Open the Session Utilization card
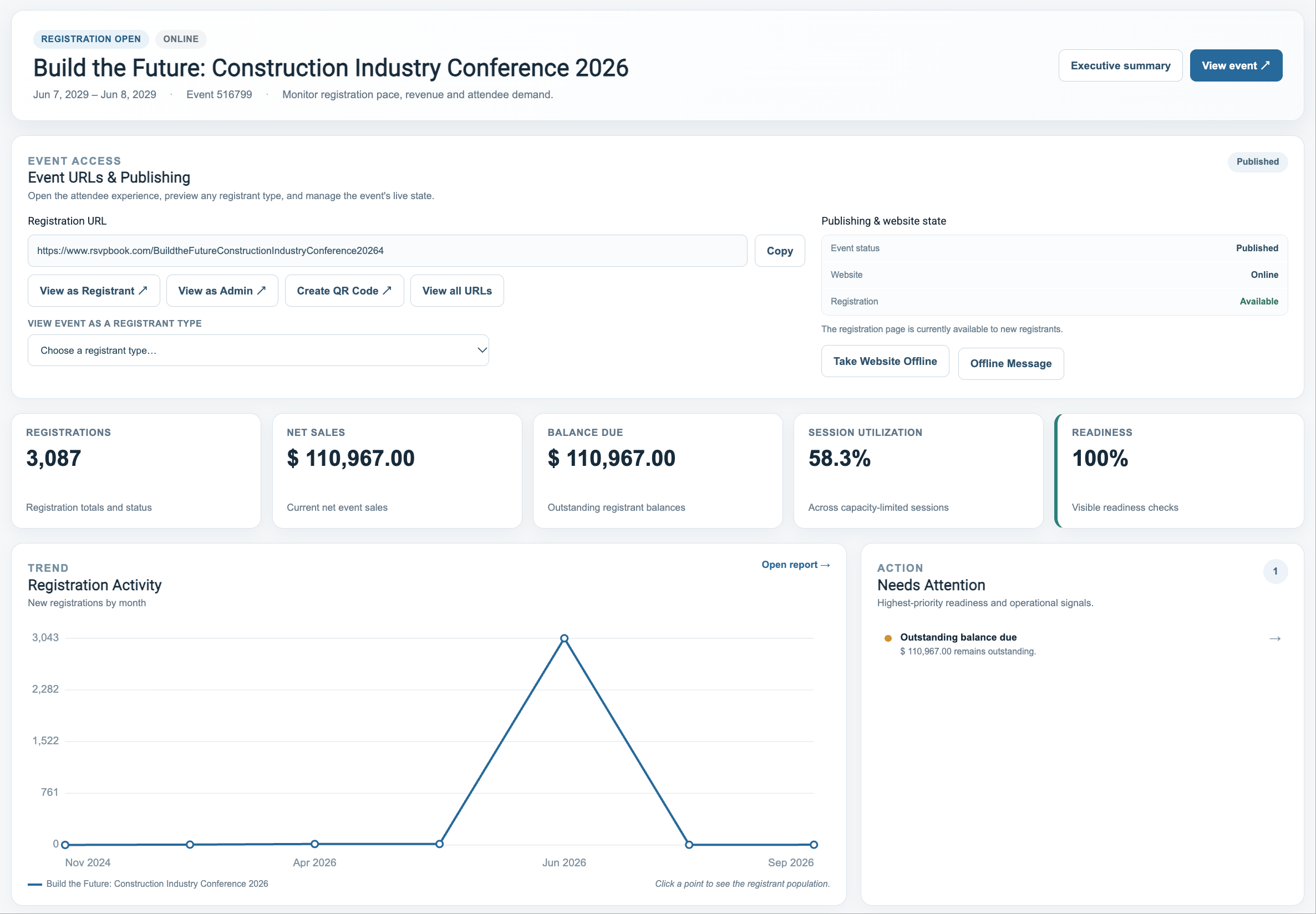The image size is (1316, 914). pyautogui.click(x=918, y=471)
